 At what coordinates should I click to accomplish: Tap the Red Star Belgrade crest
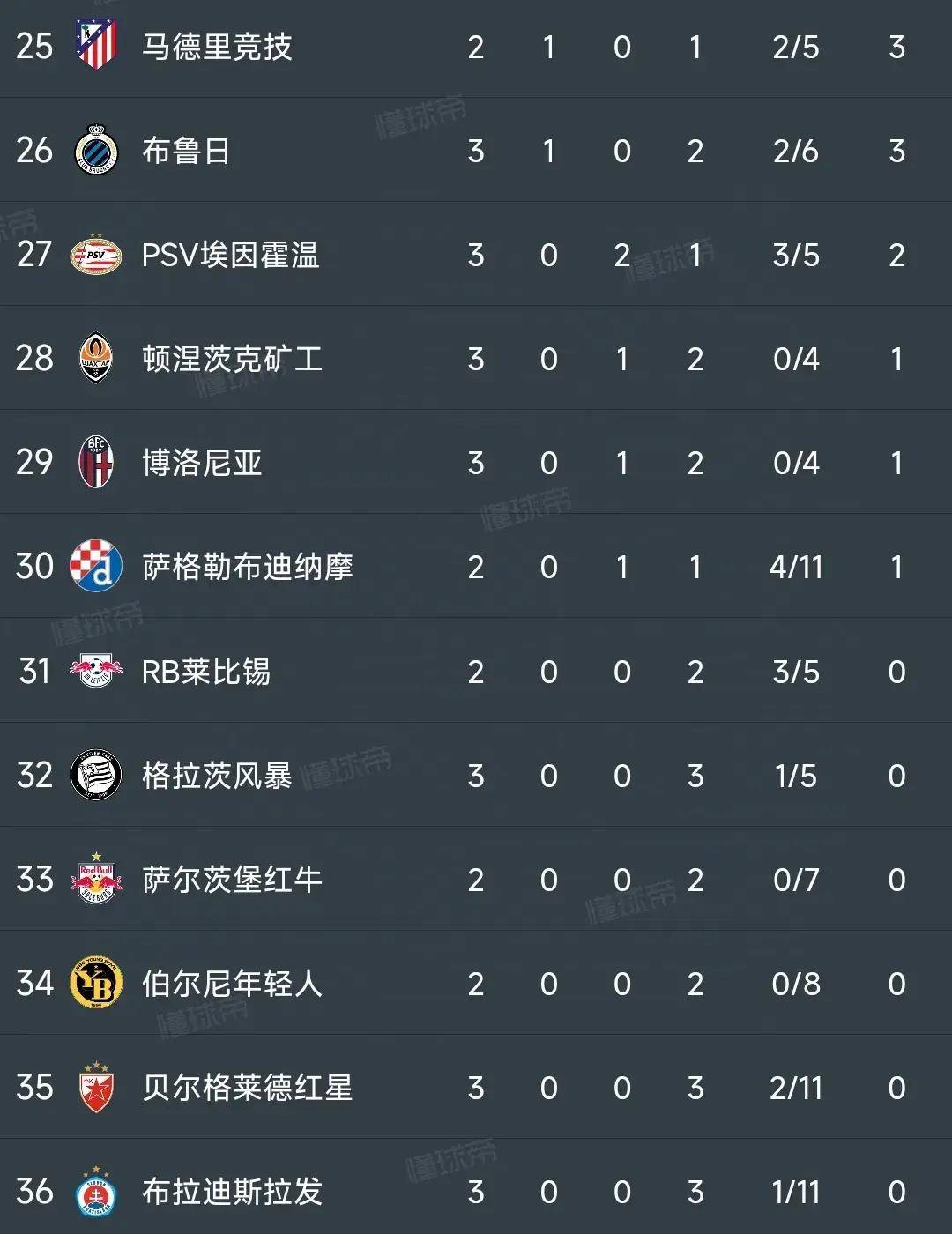pos(96,1086)
